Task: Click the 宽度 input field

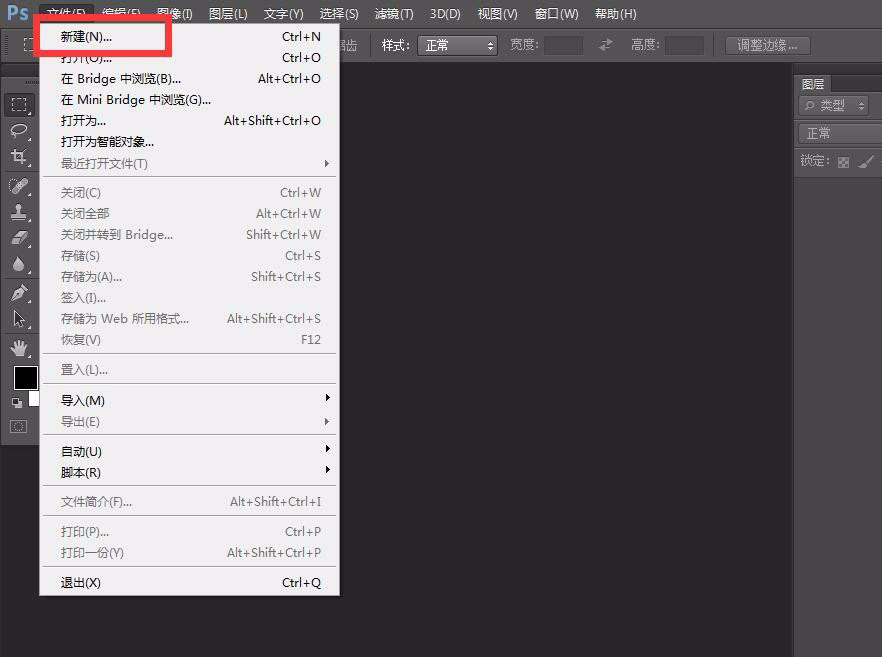Action: point(564,45)
